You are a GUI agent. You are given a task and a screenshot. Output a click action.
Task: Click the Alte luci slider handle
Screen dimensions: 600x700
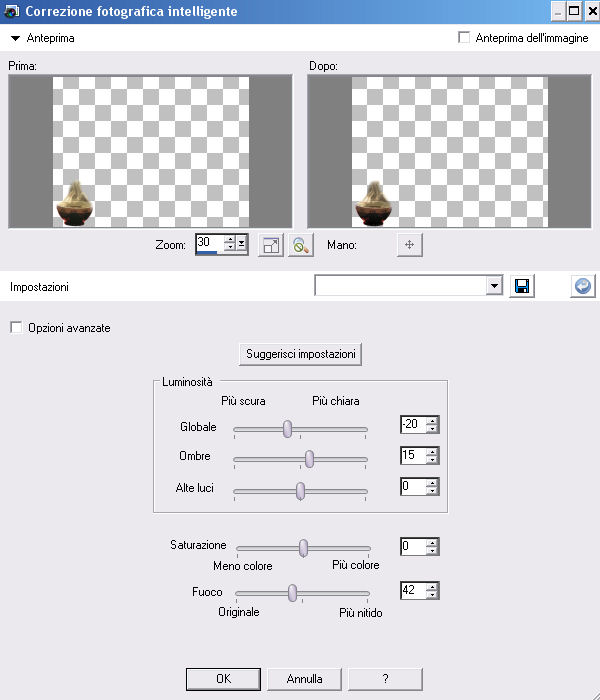pos(300,491)
